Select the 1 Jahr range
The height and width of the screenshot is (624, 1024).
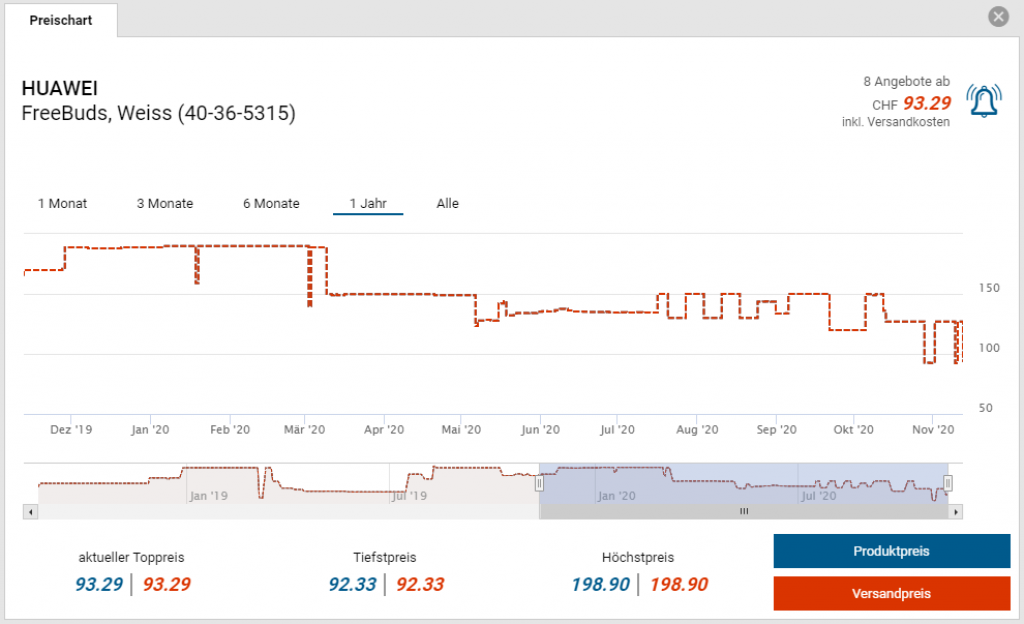367,204
